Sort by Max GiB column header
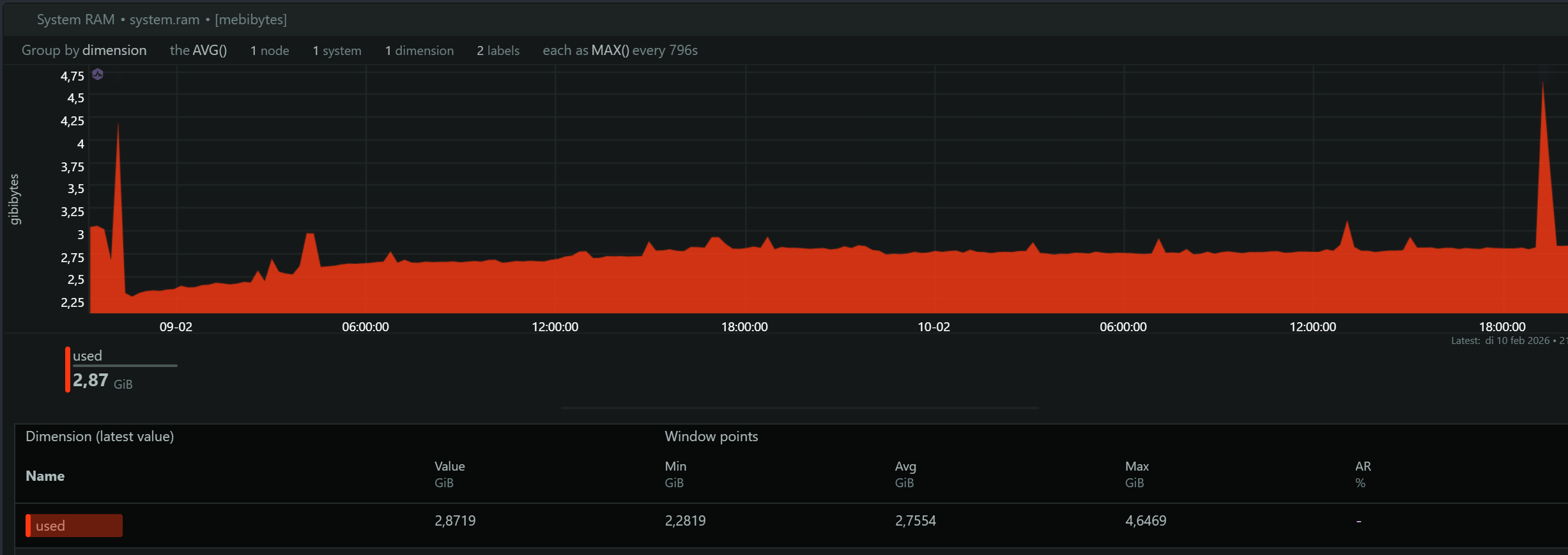Image resolution: width=1568 pixels, height=555 pixels. (x=1137, y=474)
